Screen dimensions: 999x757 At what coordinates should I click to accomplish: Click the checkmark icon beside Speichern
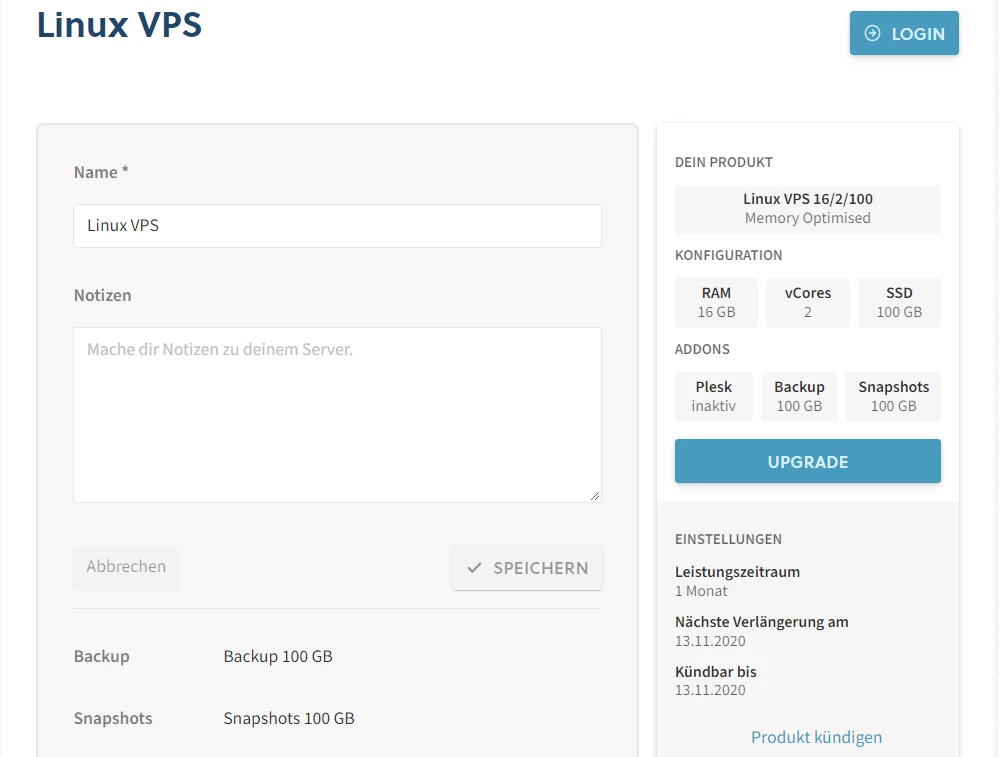[x=475, y=568]
